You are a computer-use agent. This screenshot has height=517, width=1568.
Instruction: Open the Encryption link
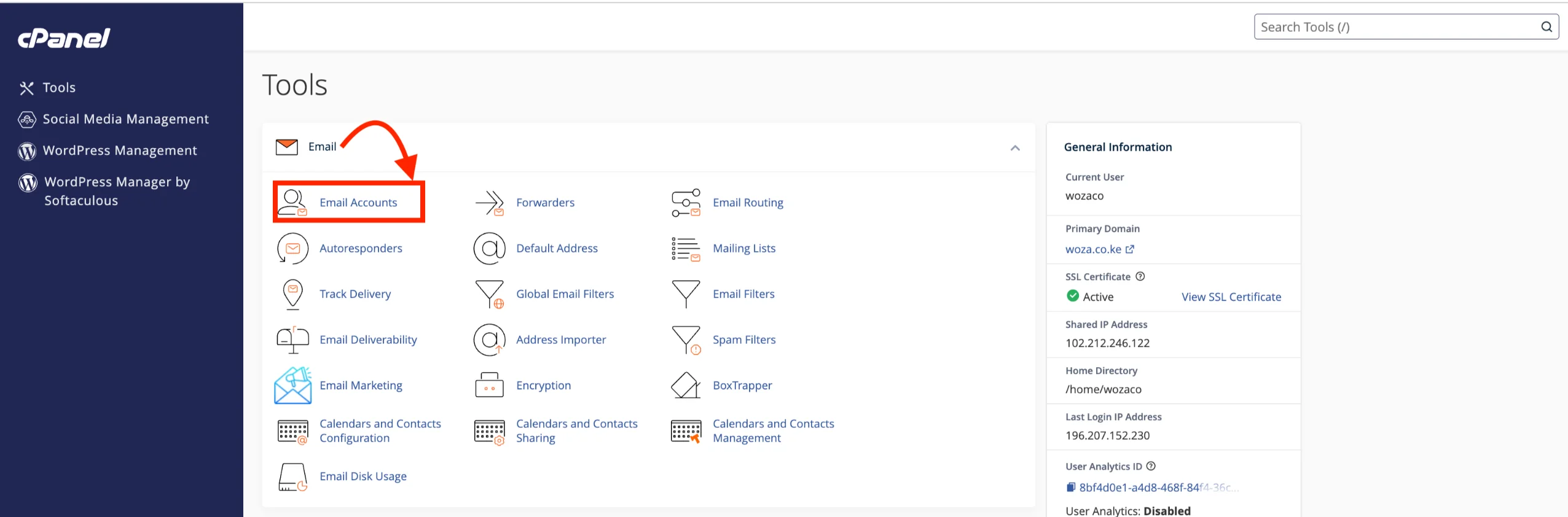point(543,385)
